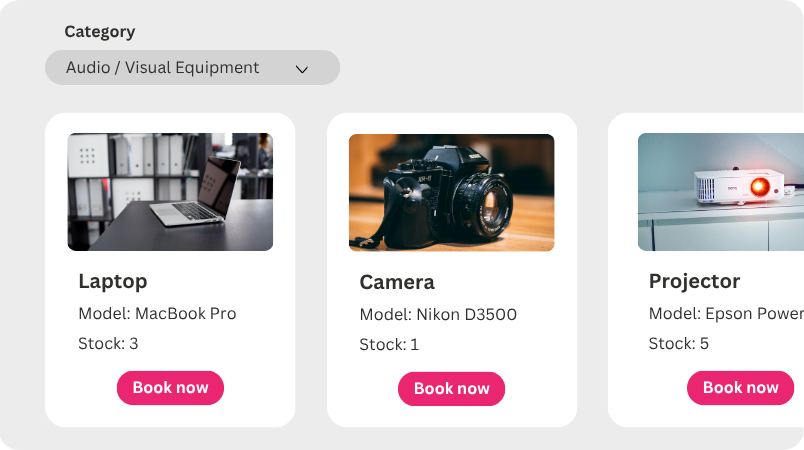The image size is (804, 450).
Task: Click the Epson model text
Action: [727, 313]
